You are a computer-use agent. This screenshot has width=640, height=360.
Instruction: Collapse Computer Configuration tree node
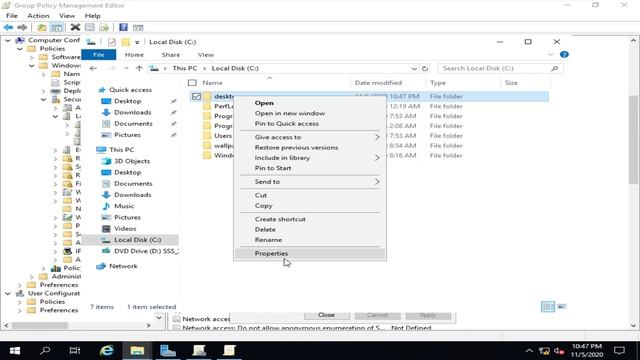[x=8, y=40]
